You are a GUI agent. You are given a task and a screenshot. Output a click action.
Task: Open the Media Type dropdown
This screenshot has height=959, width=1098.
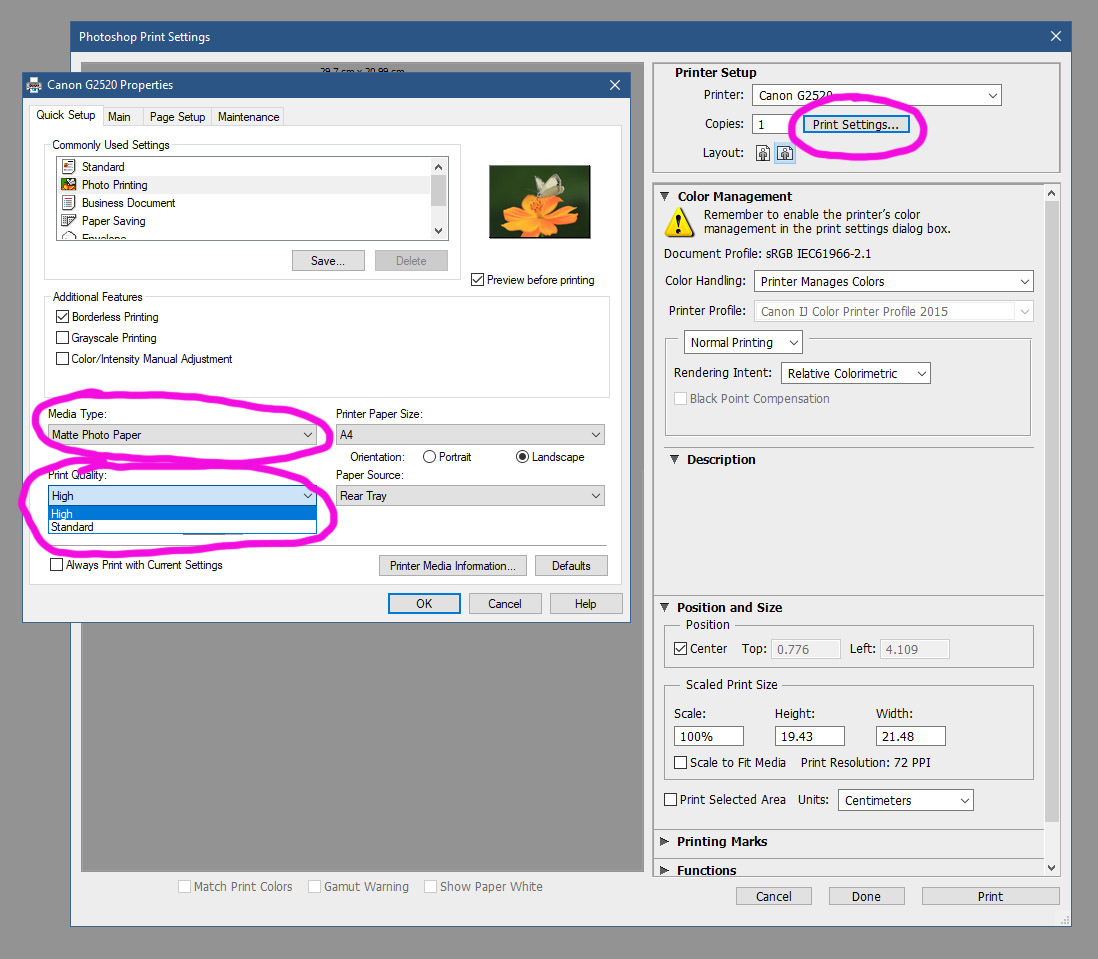tap(182, 435)
